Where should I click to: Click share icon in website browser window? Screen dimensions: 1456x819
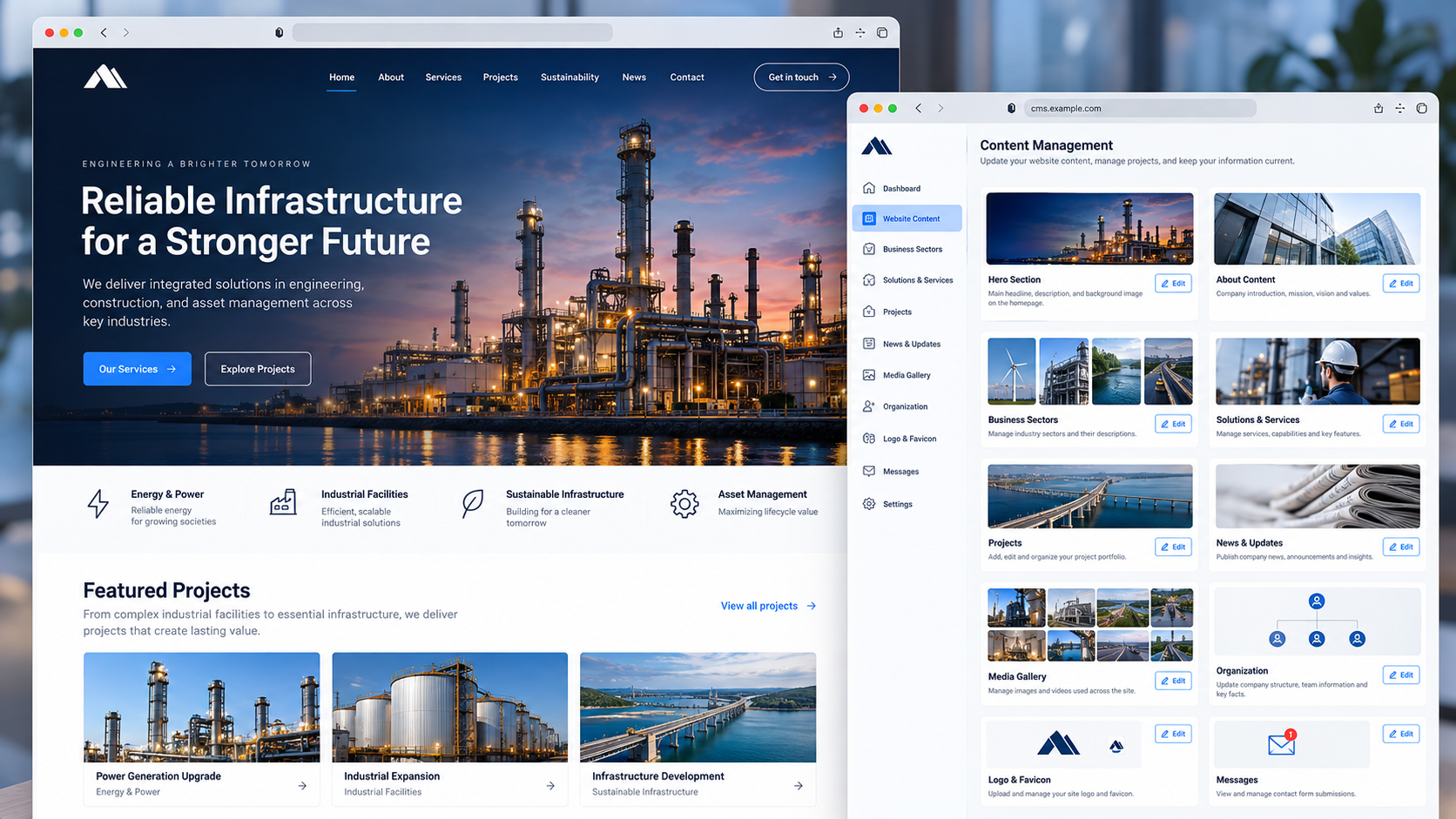click(x=838, y=32)
